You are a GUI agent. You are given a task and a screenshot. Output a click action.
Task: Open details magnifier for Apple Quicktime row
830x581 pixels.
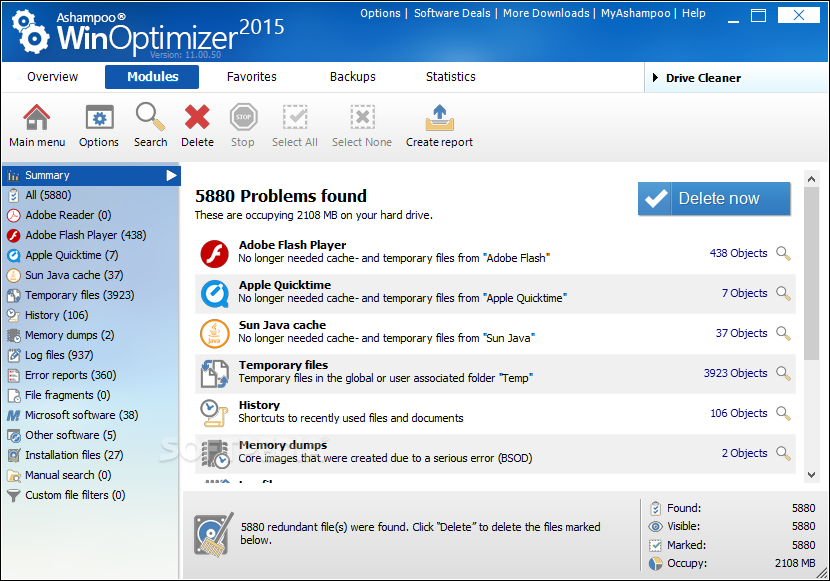pos(783,293)
